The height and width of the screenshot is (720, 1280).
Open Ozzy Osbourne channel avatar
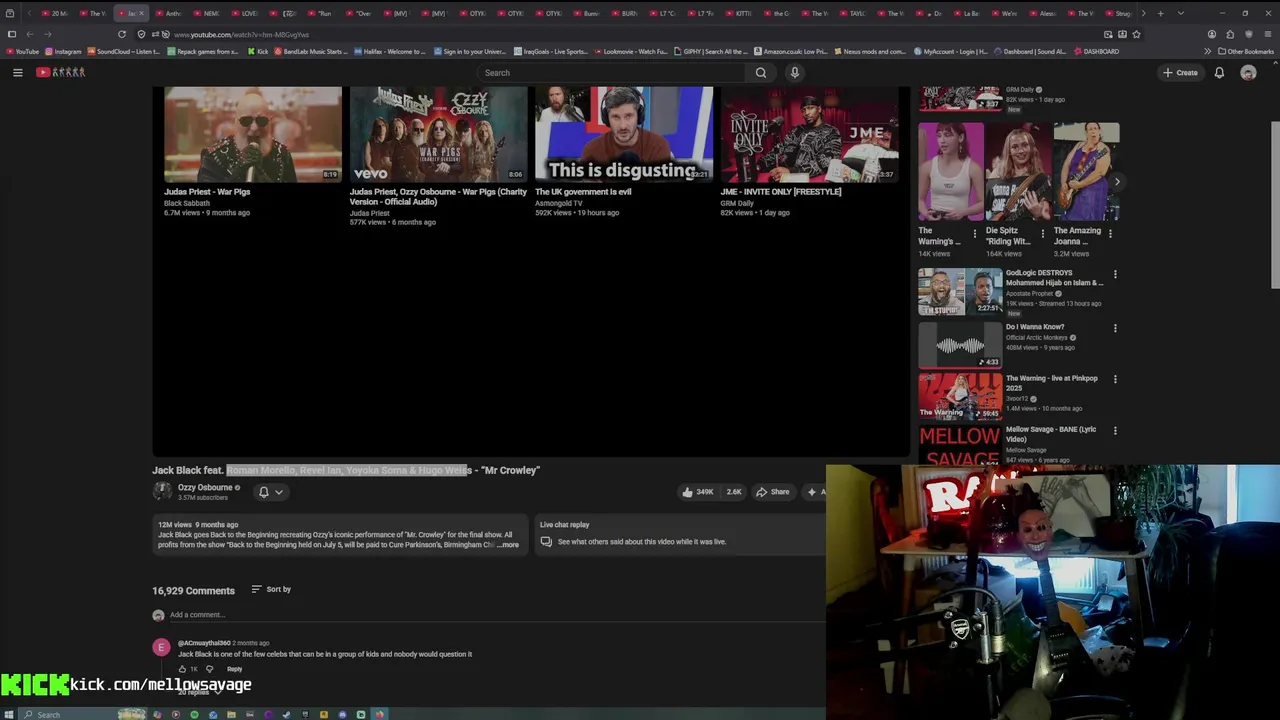coord(161,492)
